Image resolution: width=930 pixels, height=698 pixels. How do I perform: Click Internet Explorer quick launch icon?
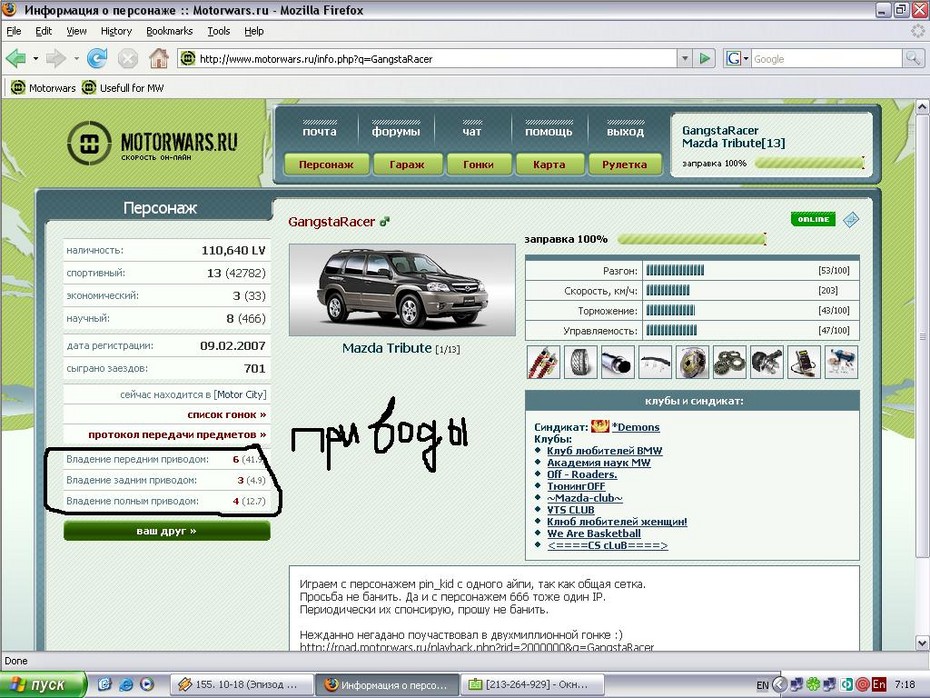click(126, 684)
